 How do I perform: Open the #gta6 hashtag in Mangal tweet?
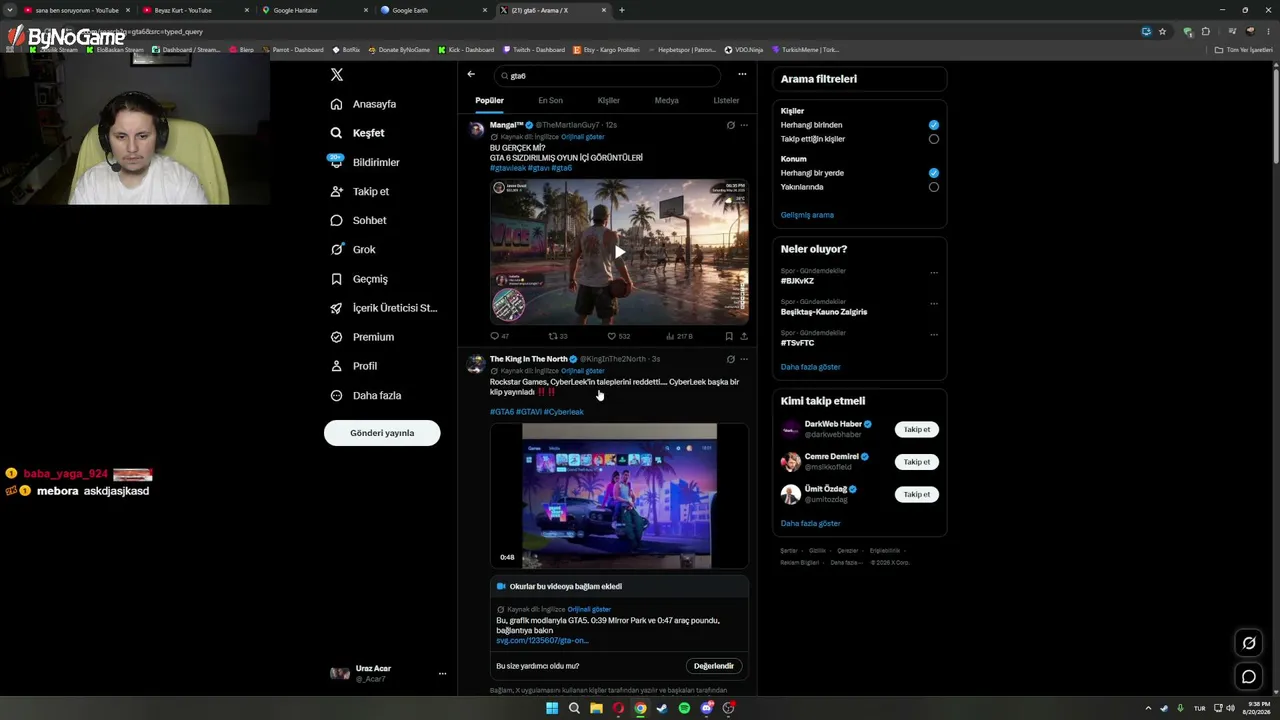point(562,168)
